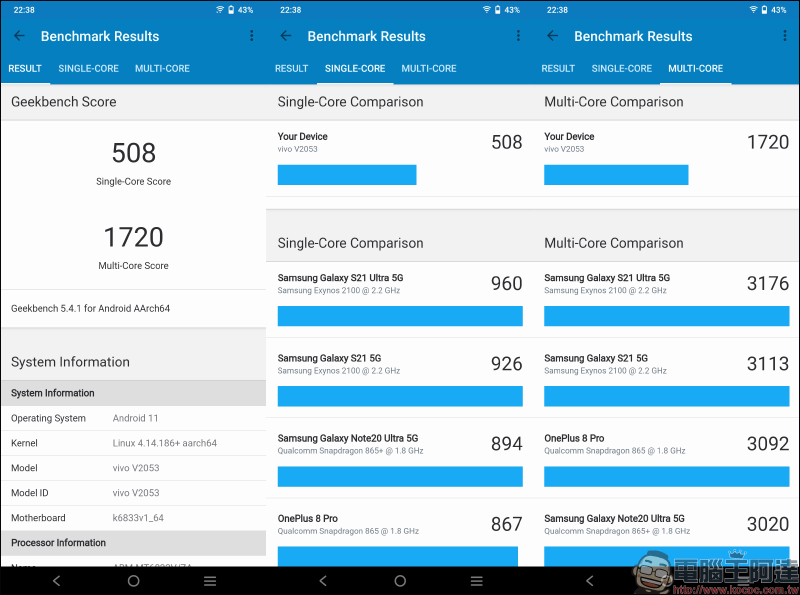Tap the Model ID vivo V2053 row
Viewport: 800px width, 595px height.
tap(134, 493)
